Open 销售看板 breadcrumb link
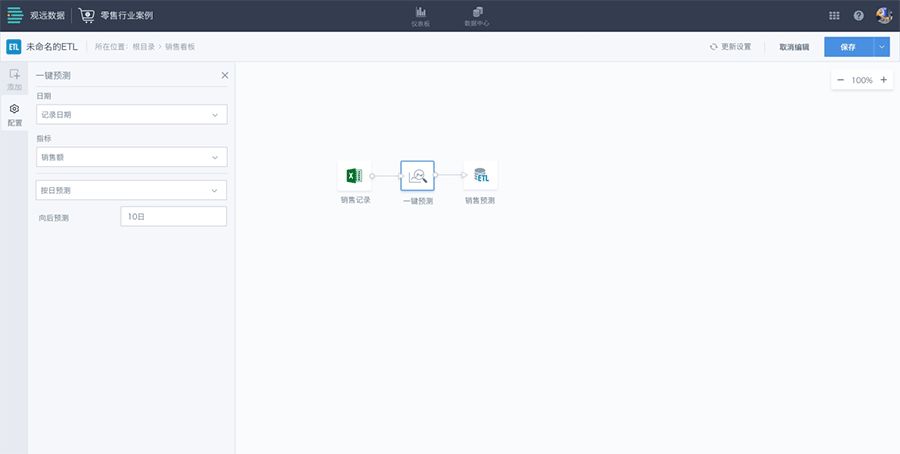Image resolution: width=900 pixels, height=454 pixels. click(x=180, y=47)
